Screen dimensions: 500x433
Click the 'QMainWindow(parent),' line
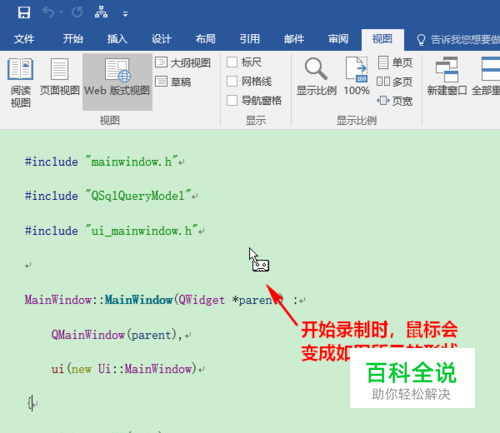click(x=117, y=334)
